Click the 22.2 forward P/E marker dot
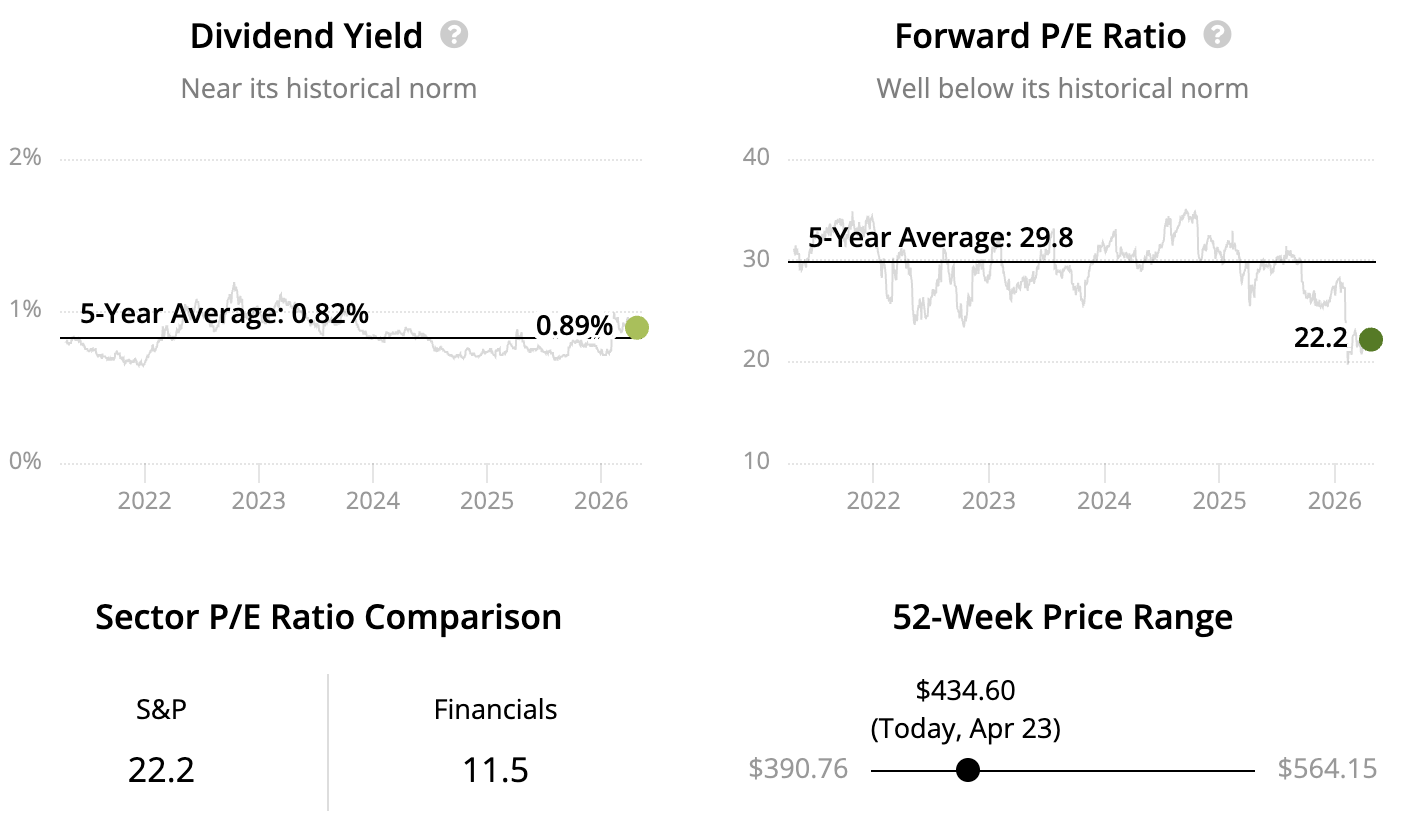Screen dimensions: 1414x830 1370,339
